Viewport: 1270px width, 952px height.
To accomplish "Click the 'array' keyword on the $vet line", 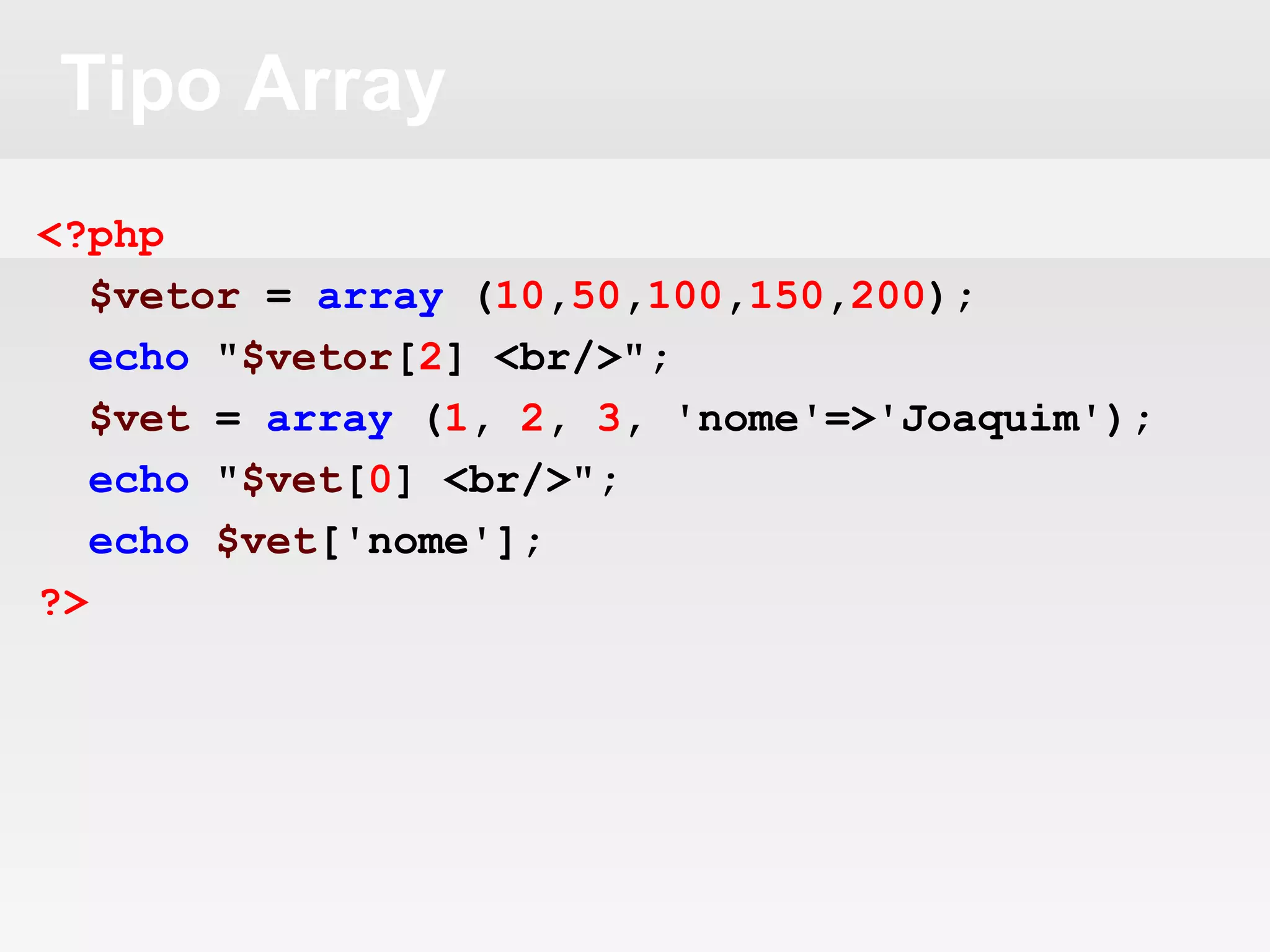I will (x=329, y=421).
